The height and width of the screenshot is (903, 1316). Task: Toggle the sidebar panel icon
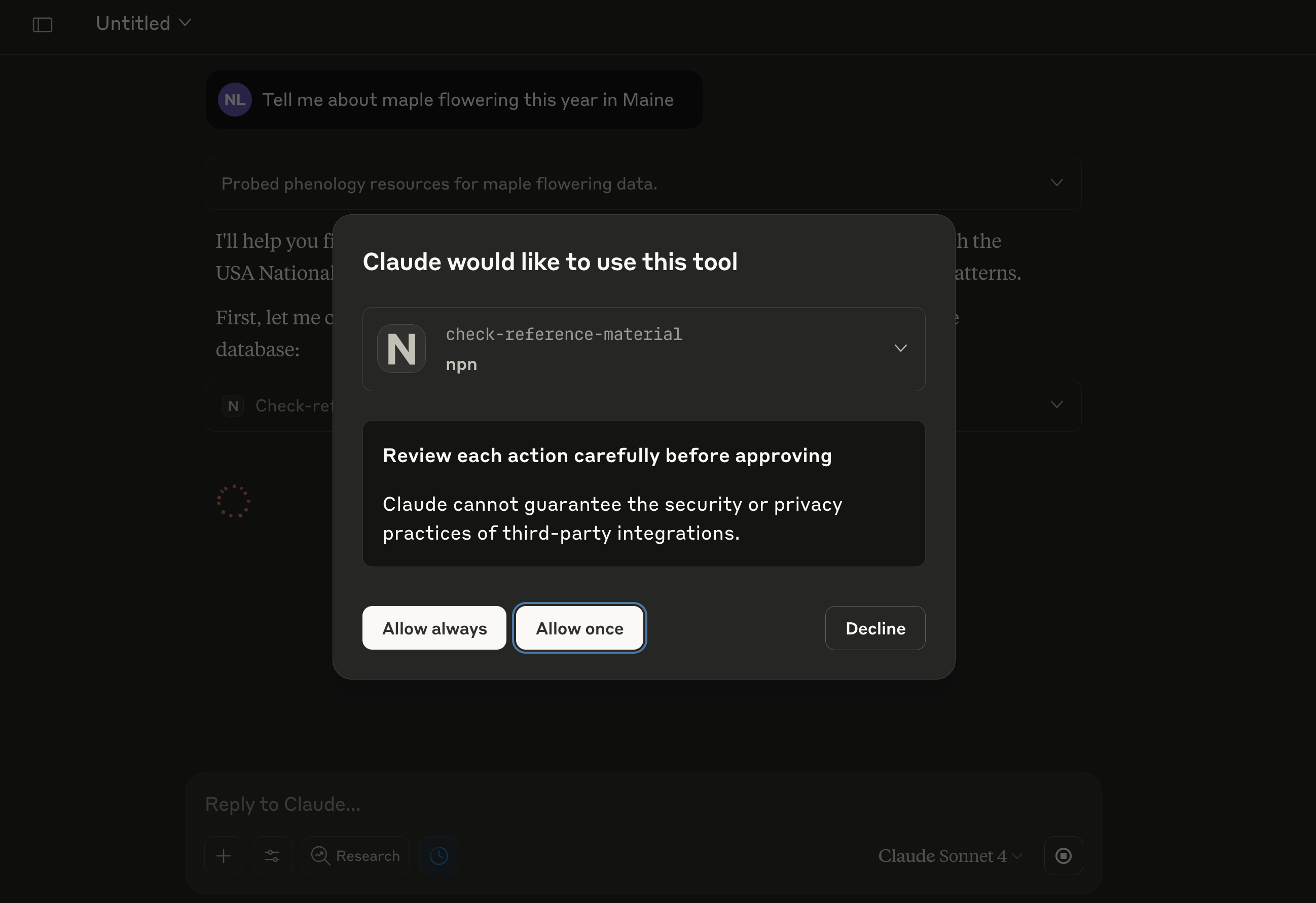click(x=43, y=24)
